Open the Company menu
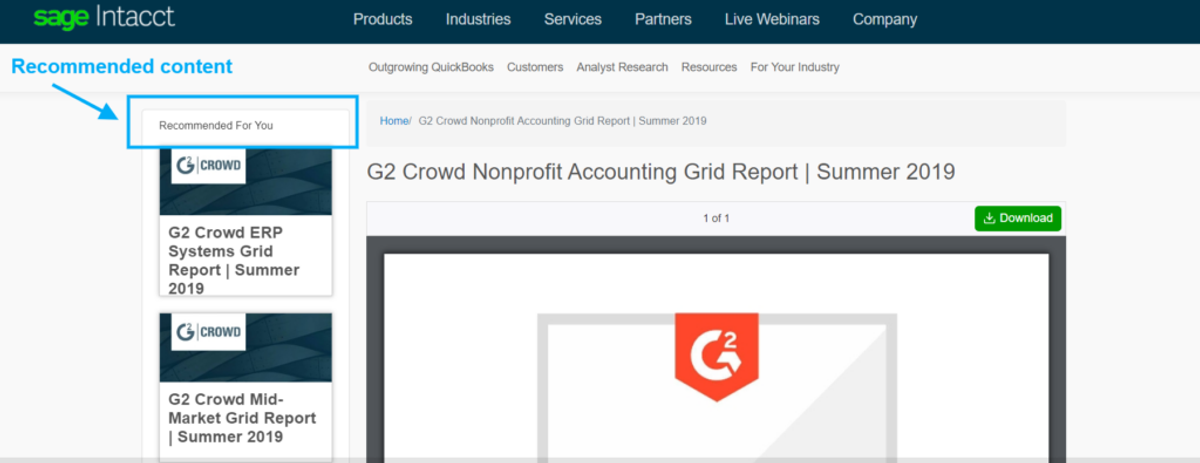The width and height of the screenshot is (1200, 463). [x=885, y=19]
